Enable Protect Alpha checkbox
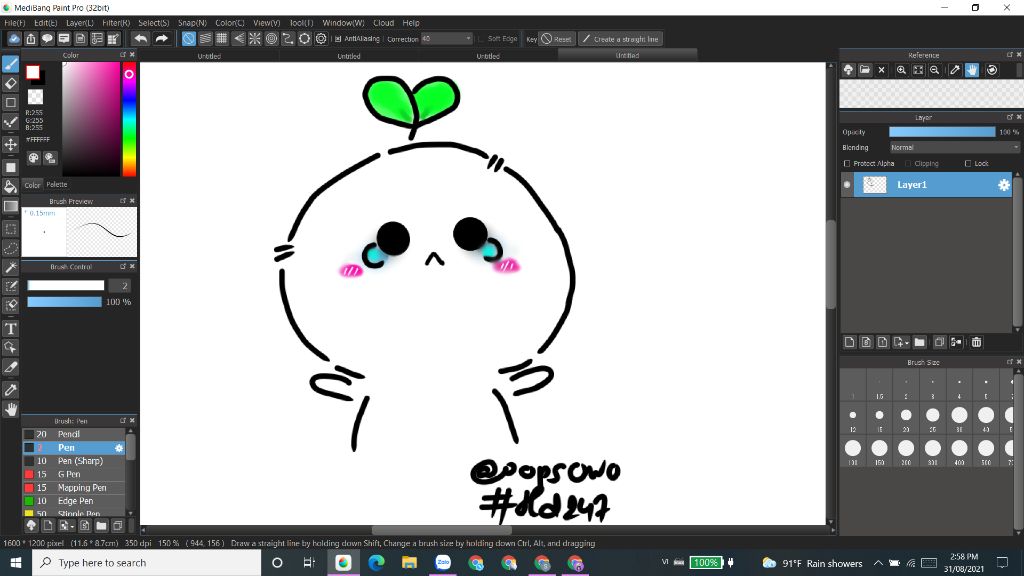 pos(847,163)
